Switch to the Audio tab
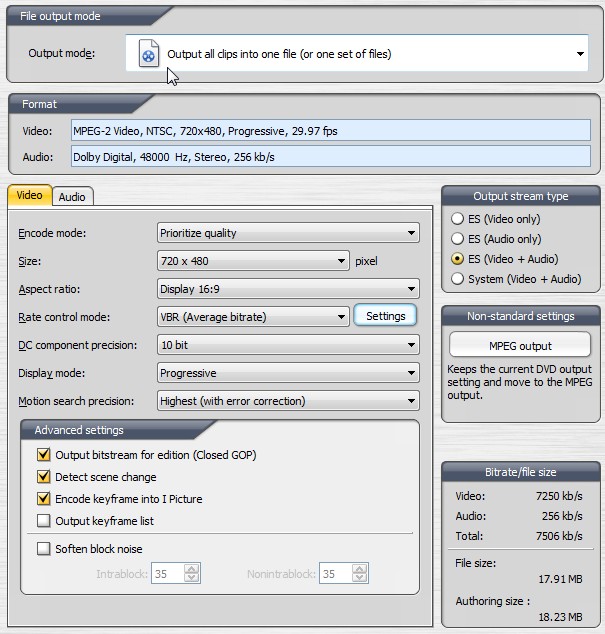Screen dimensions: 605x634 pos(72,197)
